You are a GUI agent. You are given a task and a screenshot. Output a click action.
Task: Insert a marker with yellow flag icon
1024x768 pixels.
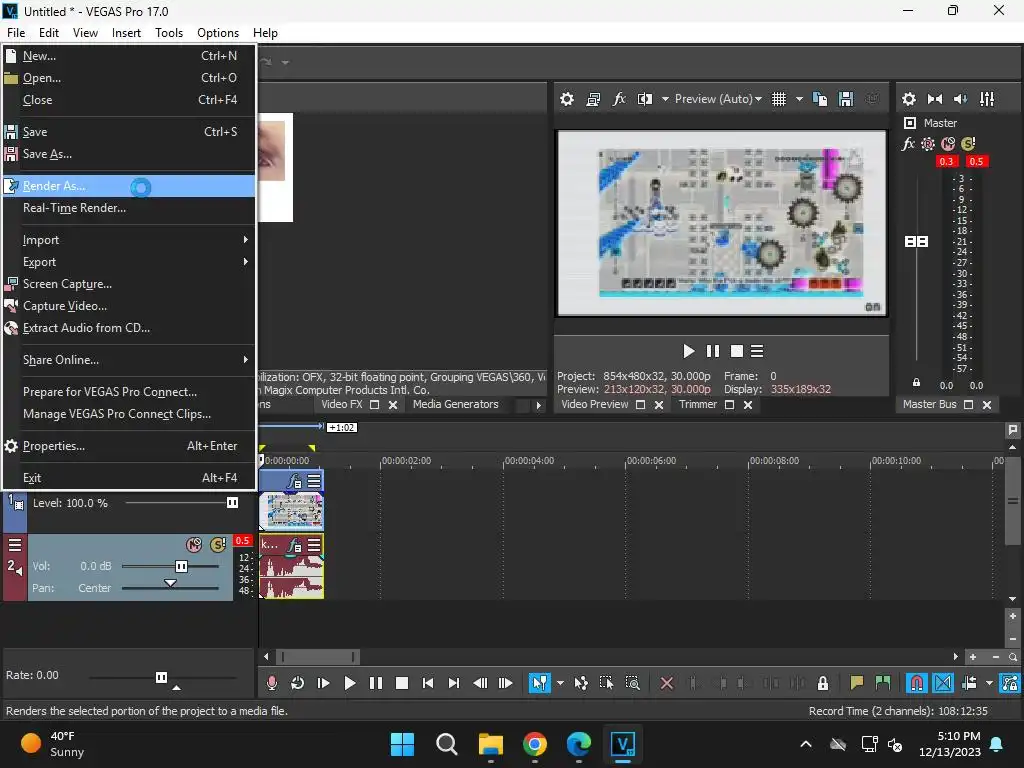coord(857,683)
